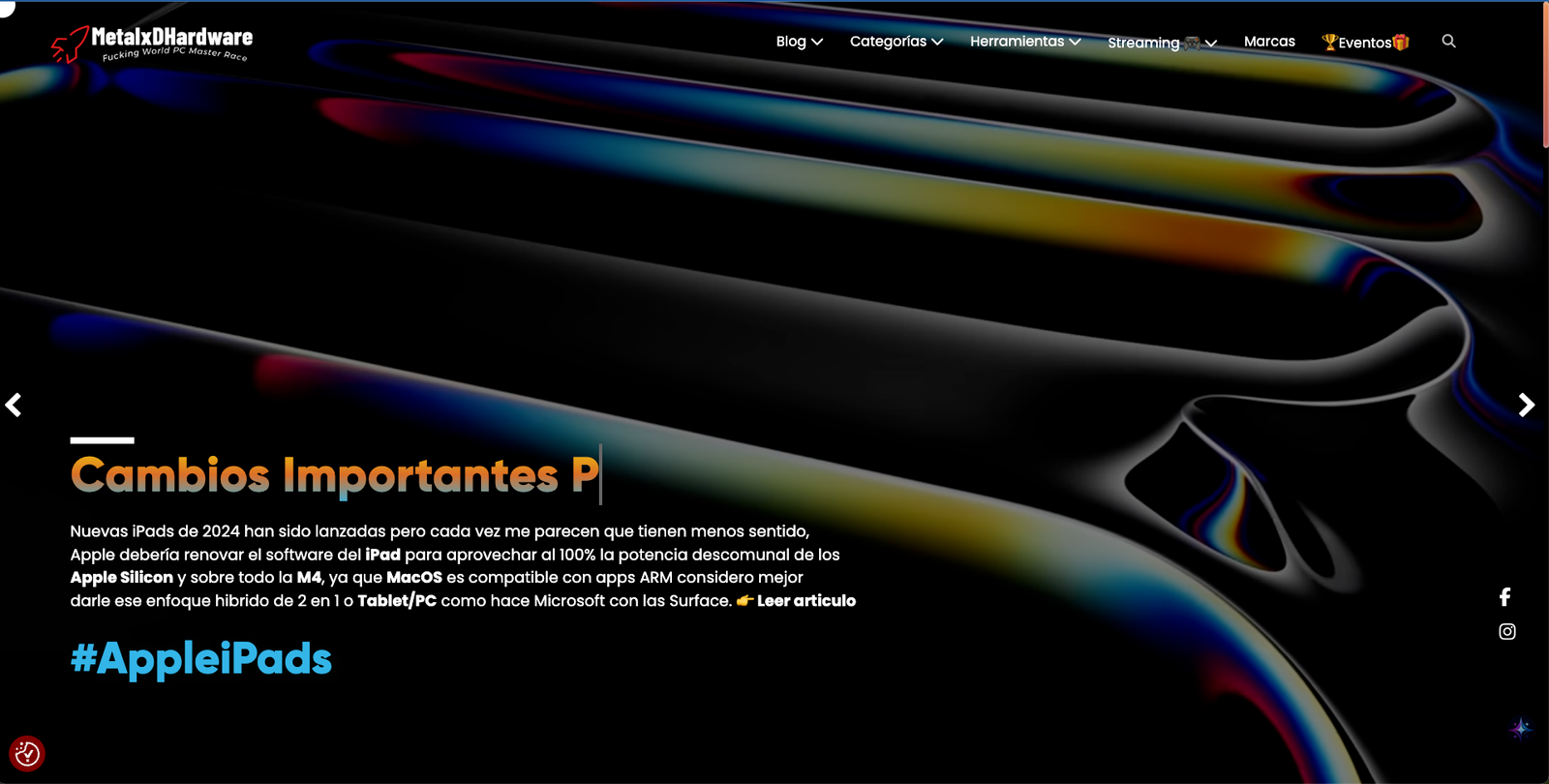
Task: Open the MetalxDHardware logo home link
Action: 152,44
